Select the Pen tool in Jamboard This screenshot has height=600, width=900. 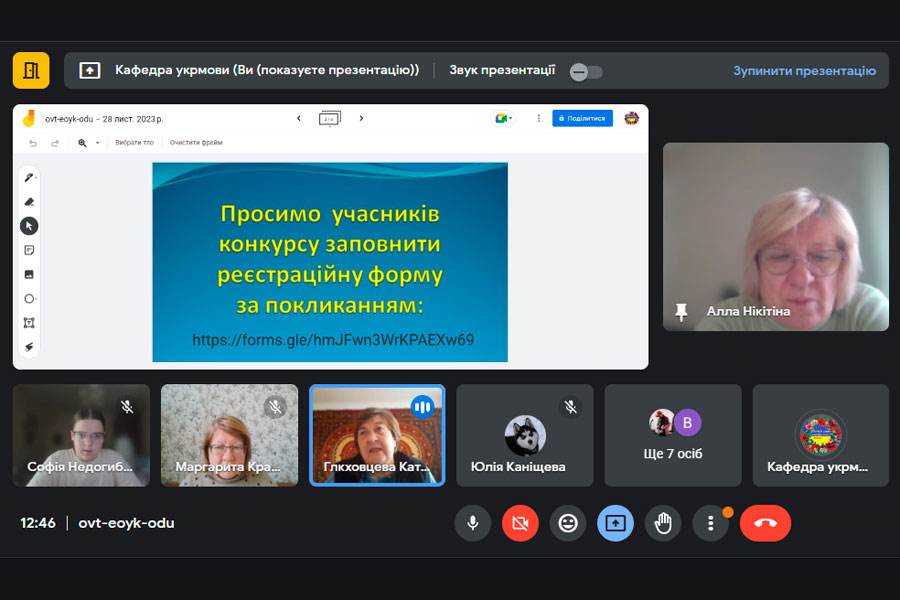point(29,177)
